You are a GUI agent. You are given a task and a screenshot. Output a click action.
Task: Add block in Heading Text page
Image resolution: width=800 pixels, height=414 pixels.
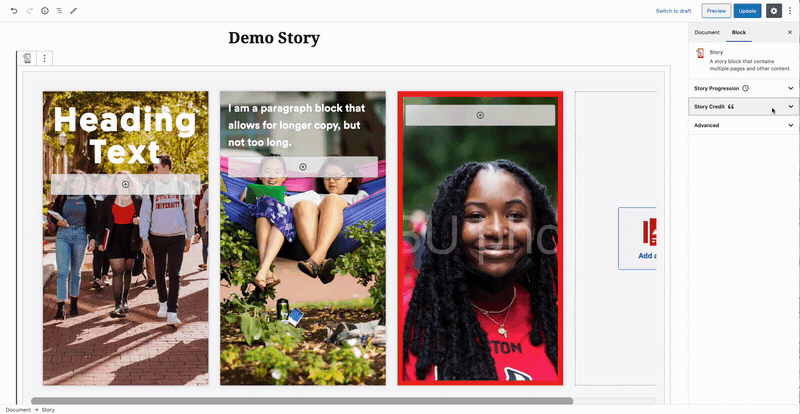(126, 184)
